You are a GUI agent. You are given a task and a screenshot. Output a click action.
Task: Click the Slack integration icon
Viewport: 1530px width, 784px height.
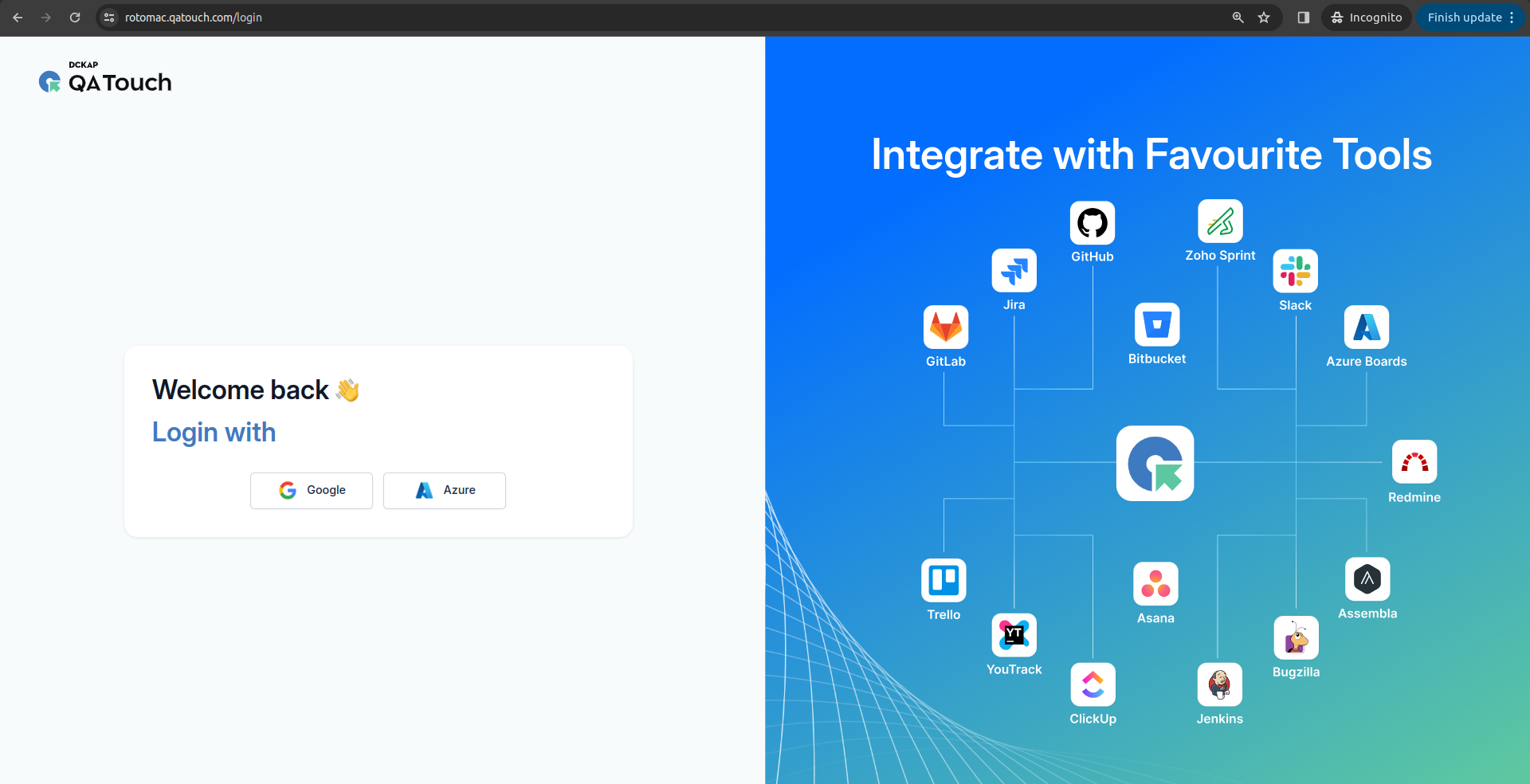coord(1296,271)
